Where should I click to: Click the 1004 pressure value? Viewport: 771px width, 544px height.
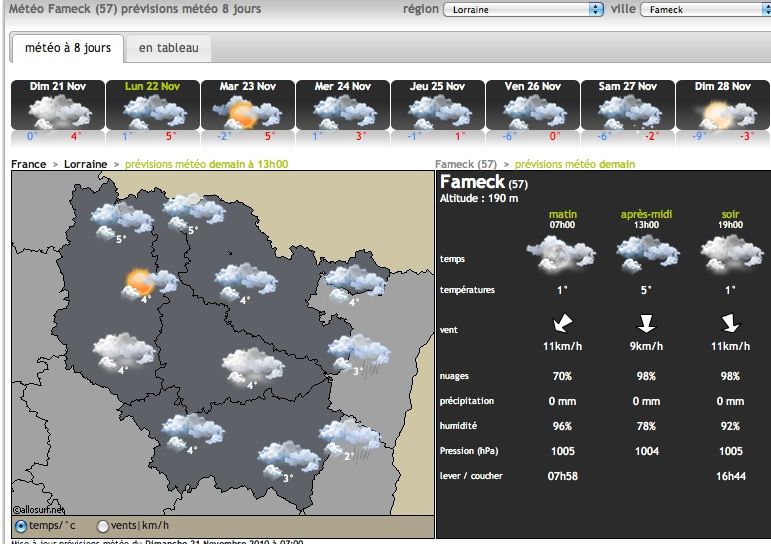[x=647, y=451]
